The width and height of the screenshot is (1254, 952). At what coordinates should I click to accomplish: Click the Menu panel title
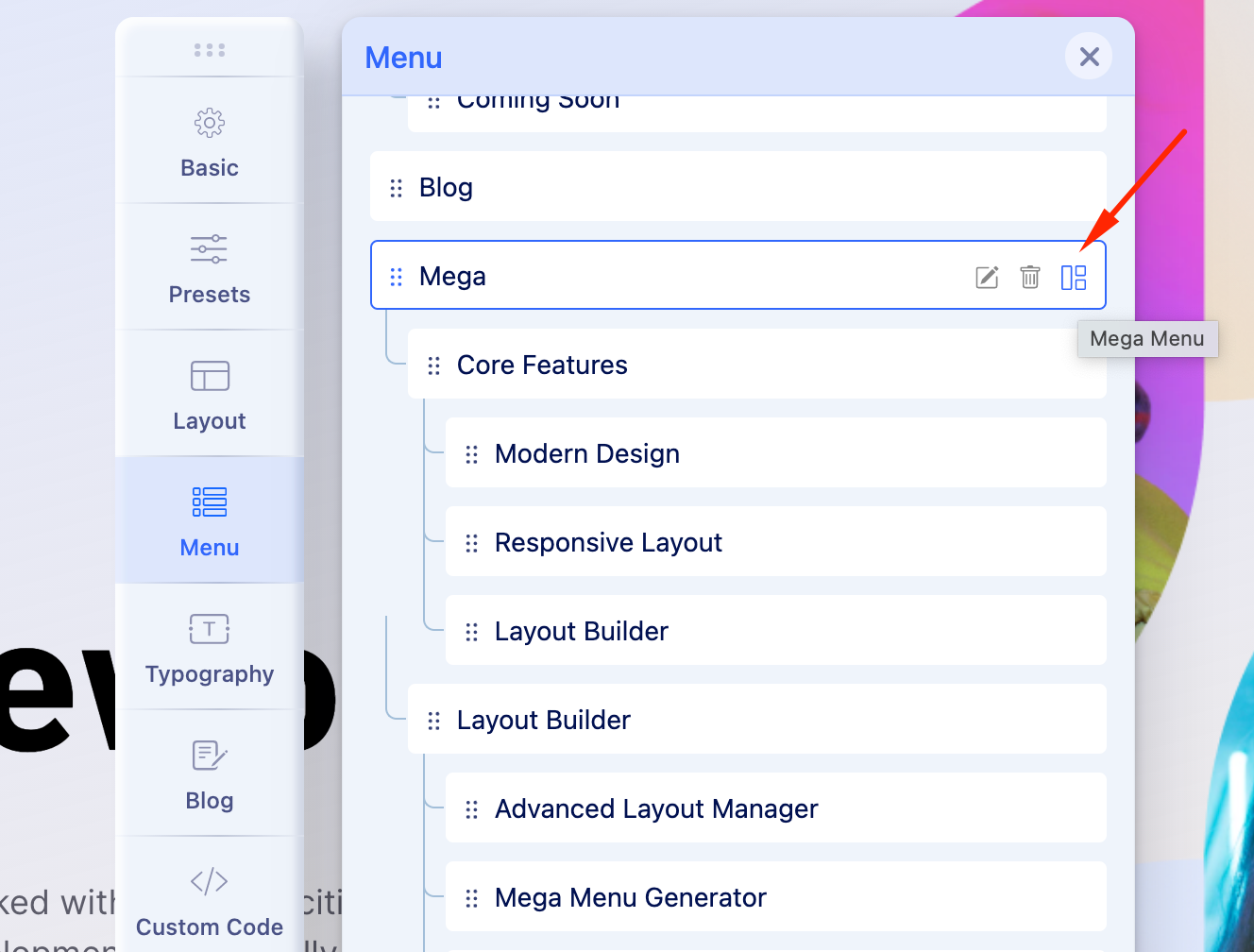403,58
